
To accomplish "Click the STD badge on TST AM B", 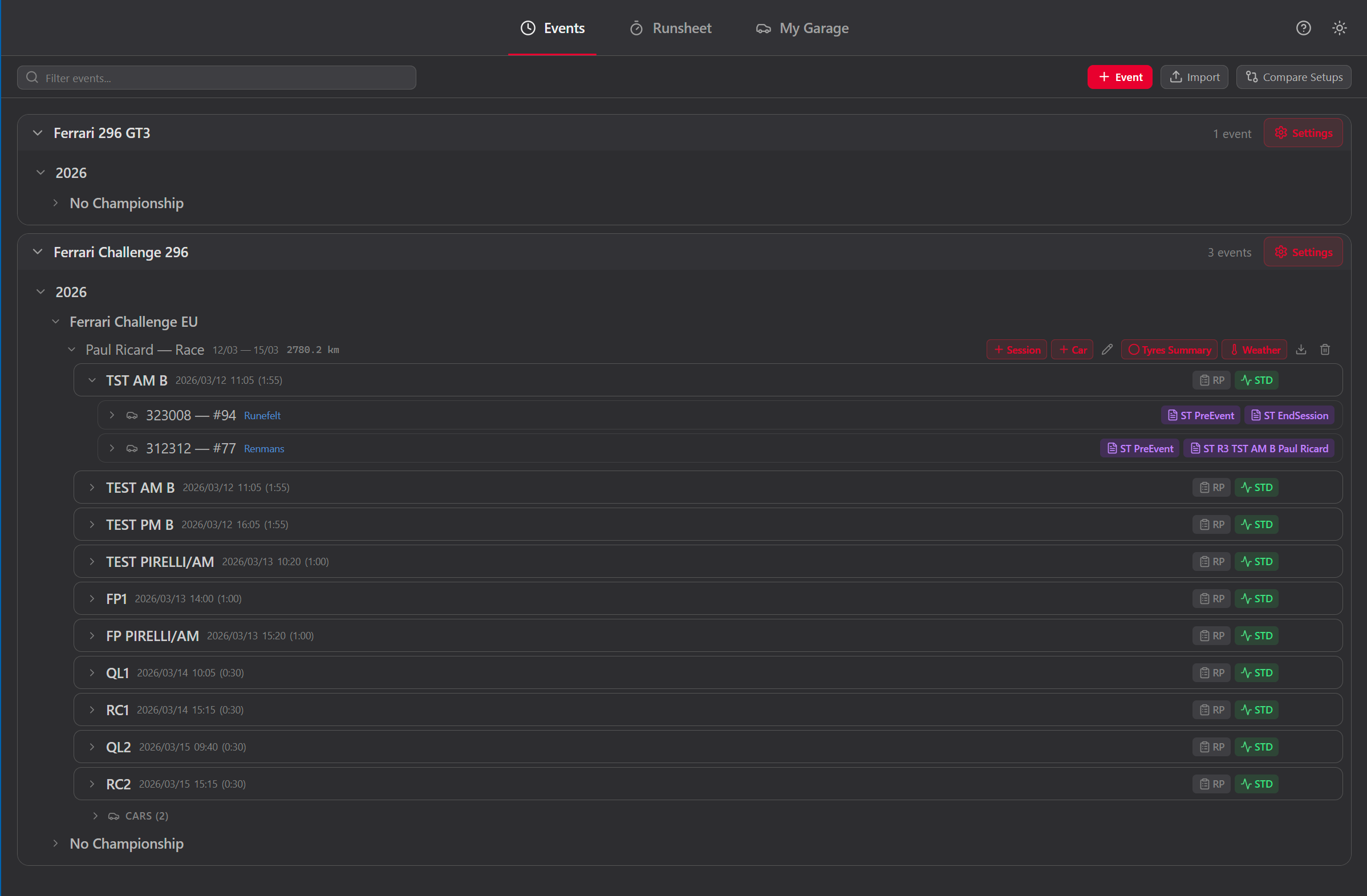I will (x=1256, y=380).
